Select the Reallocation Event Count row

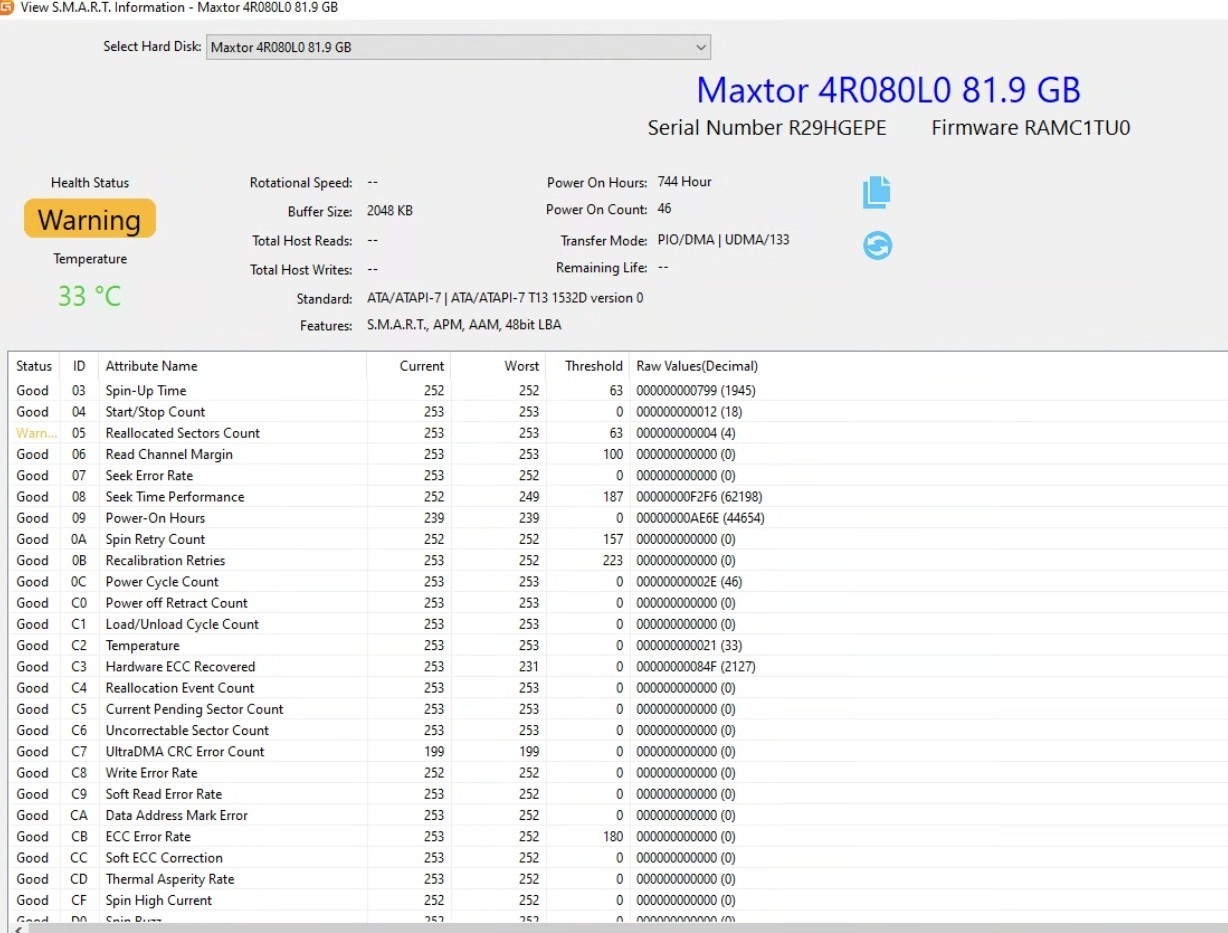tap(618, 688)
